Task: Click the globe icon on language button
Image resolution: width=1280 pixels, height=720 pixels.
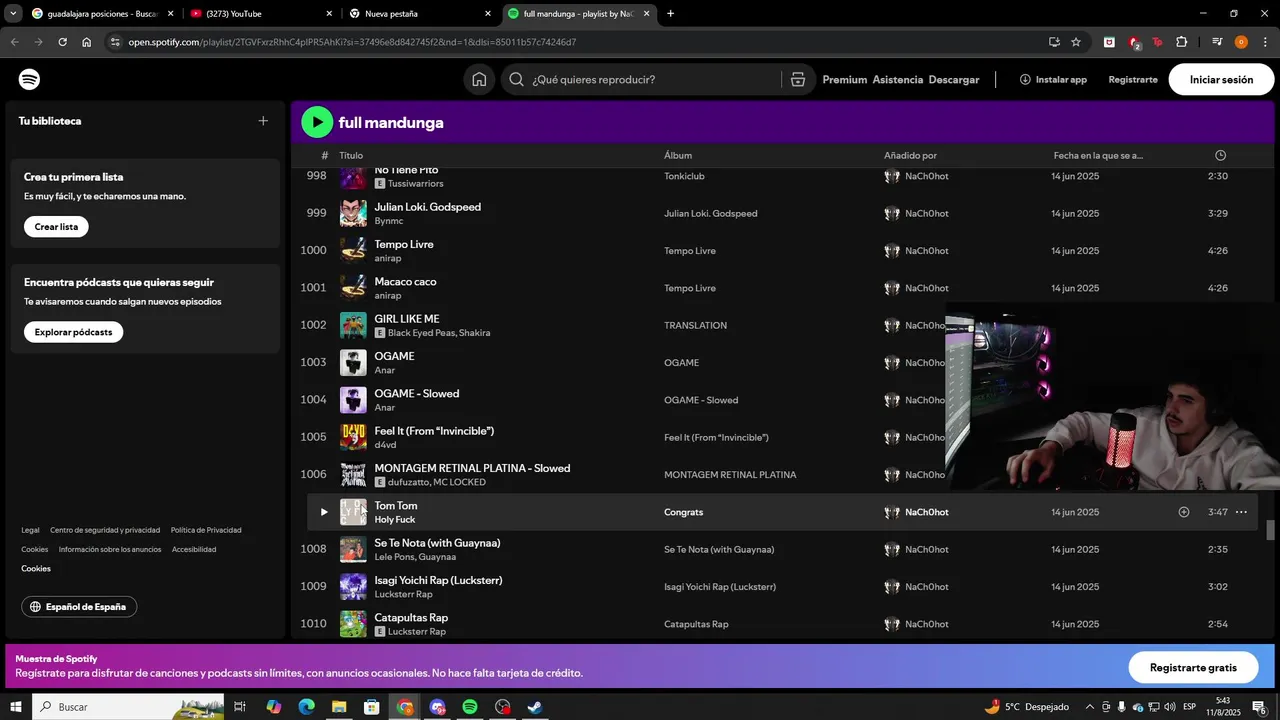Action: [x=35, y=607]
